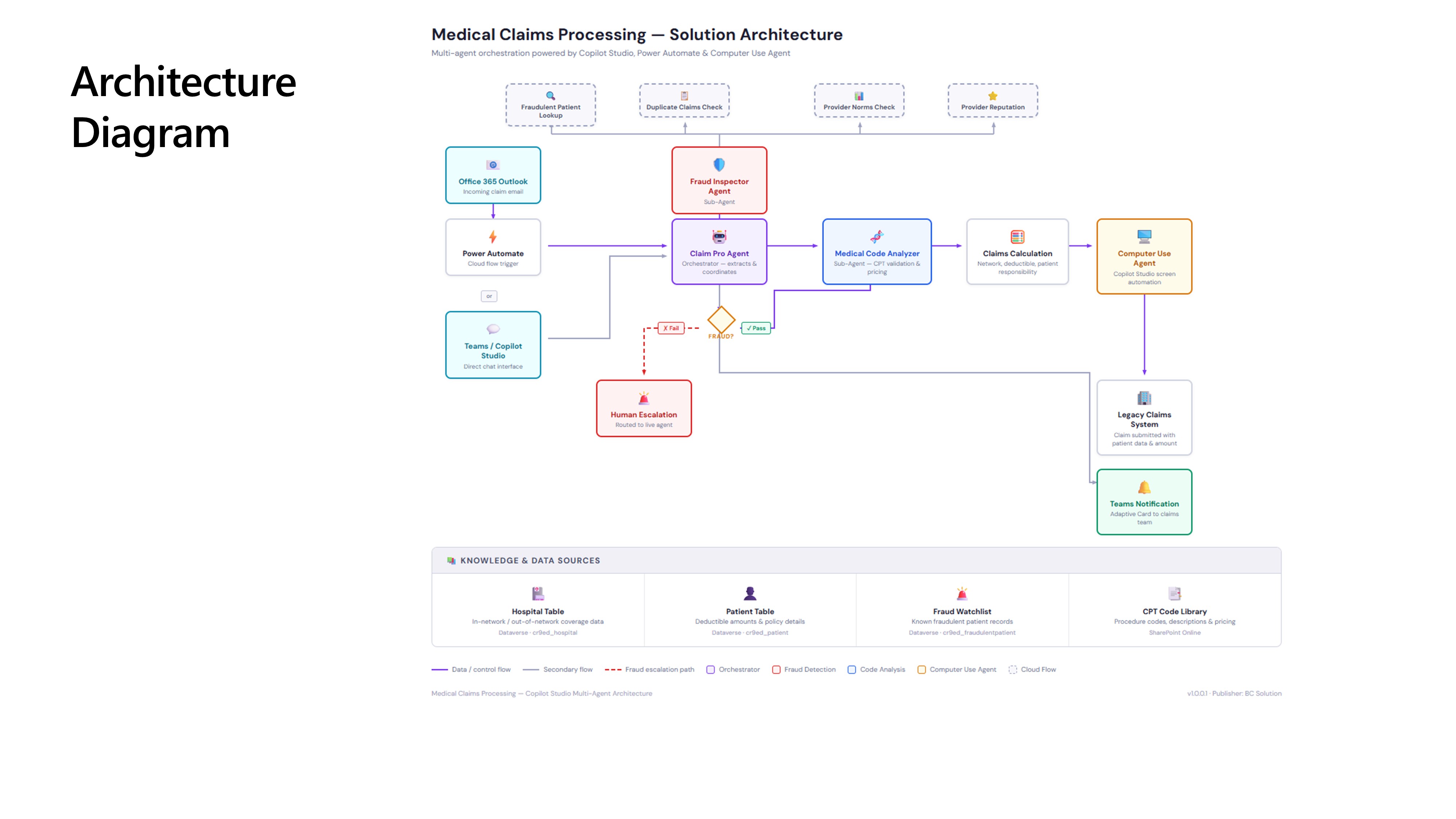Image resolution: width=1456 pixels, height=819 pixels.
Task: Click the small 'or' connector label
Action: (489, 296)
